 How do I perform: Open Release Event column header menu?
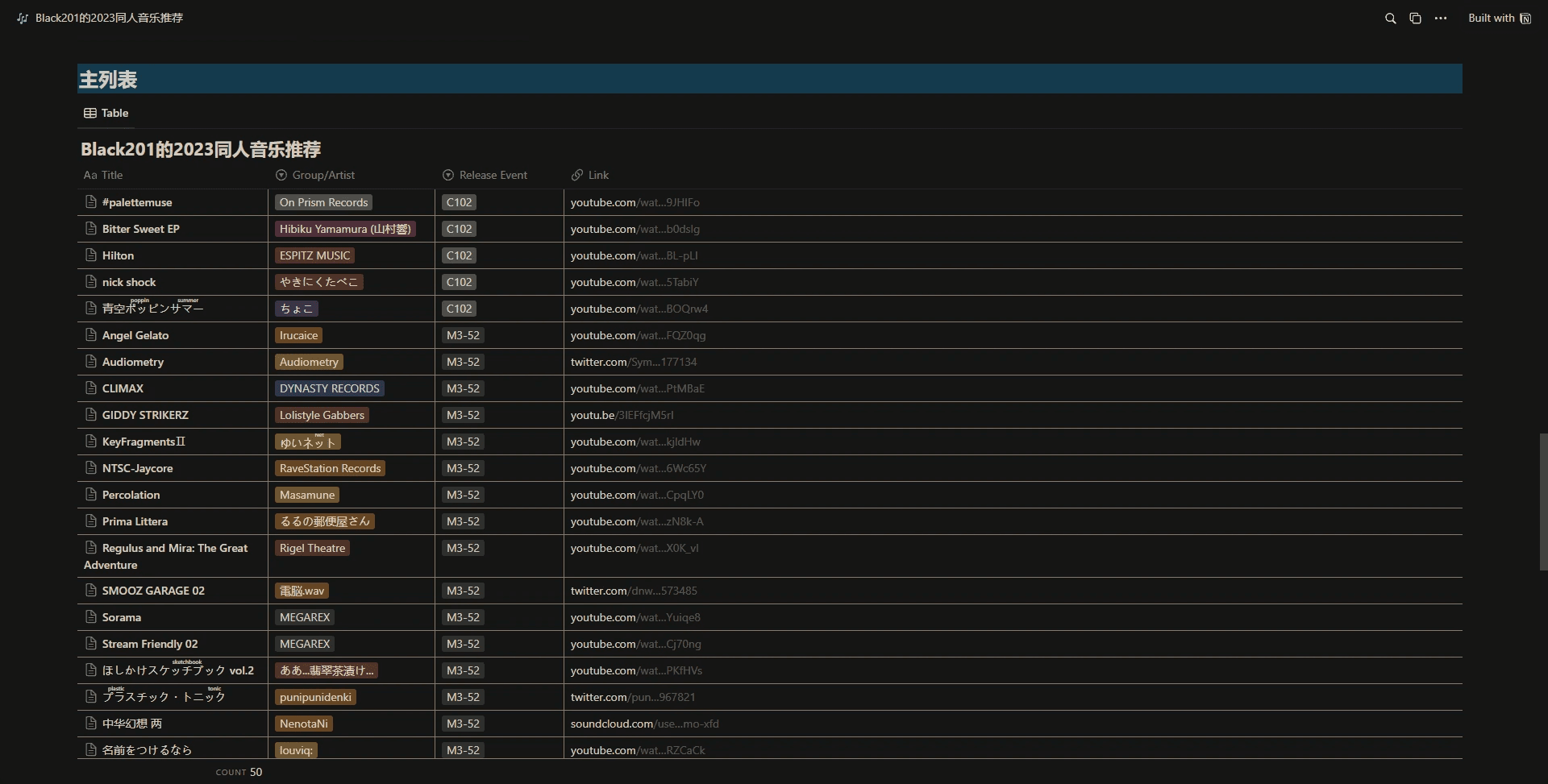pyautogui.click(x=492, y=175)
